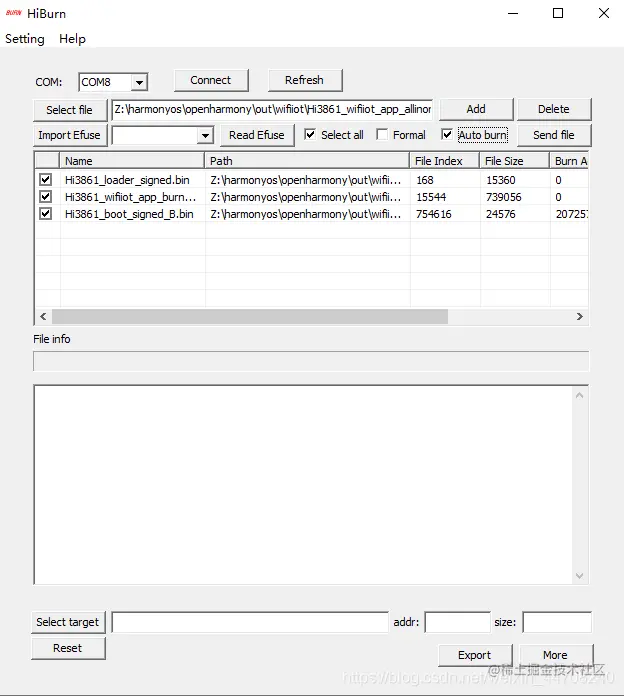Click the Delete button
This screenshot has height=696, width=624.
pos(554,109)
